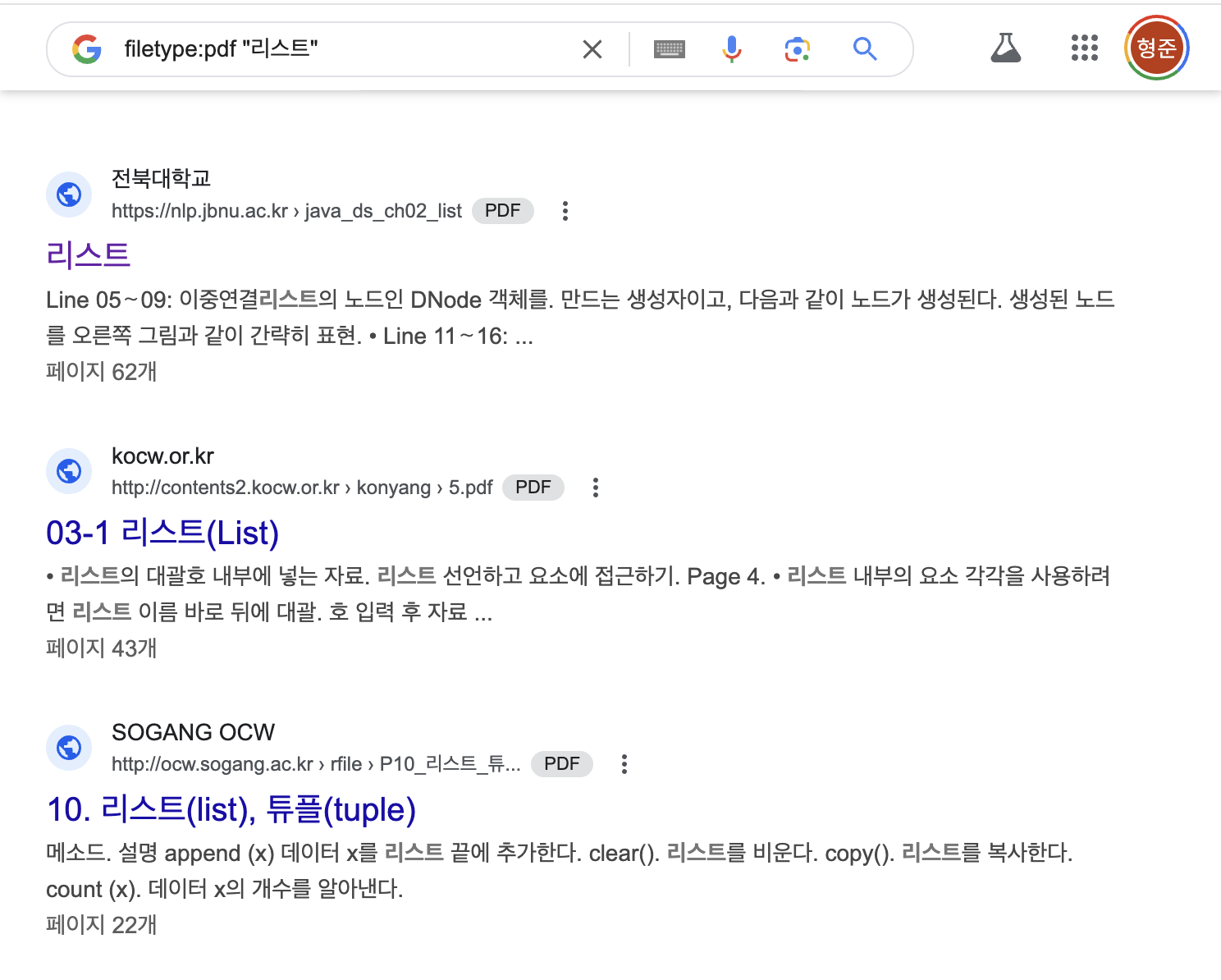Open the on-screen keyboard input tool
Image resolution: width=1221 pixels, height=980 pixels.
670,49
